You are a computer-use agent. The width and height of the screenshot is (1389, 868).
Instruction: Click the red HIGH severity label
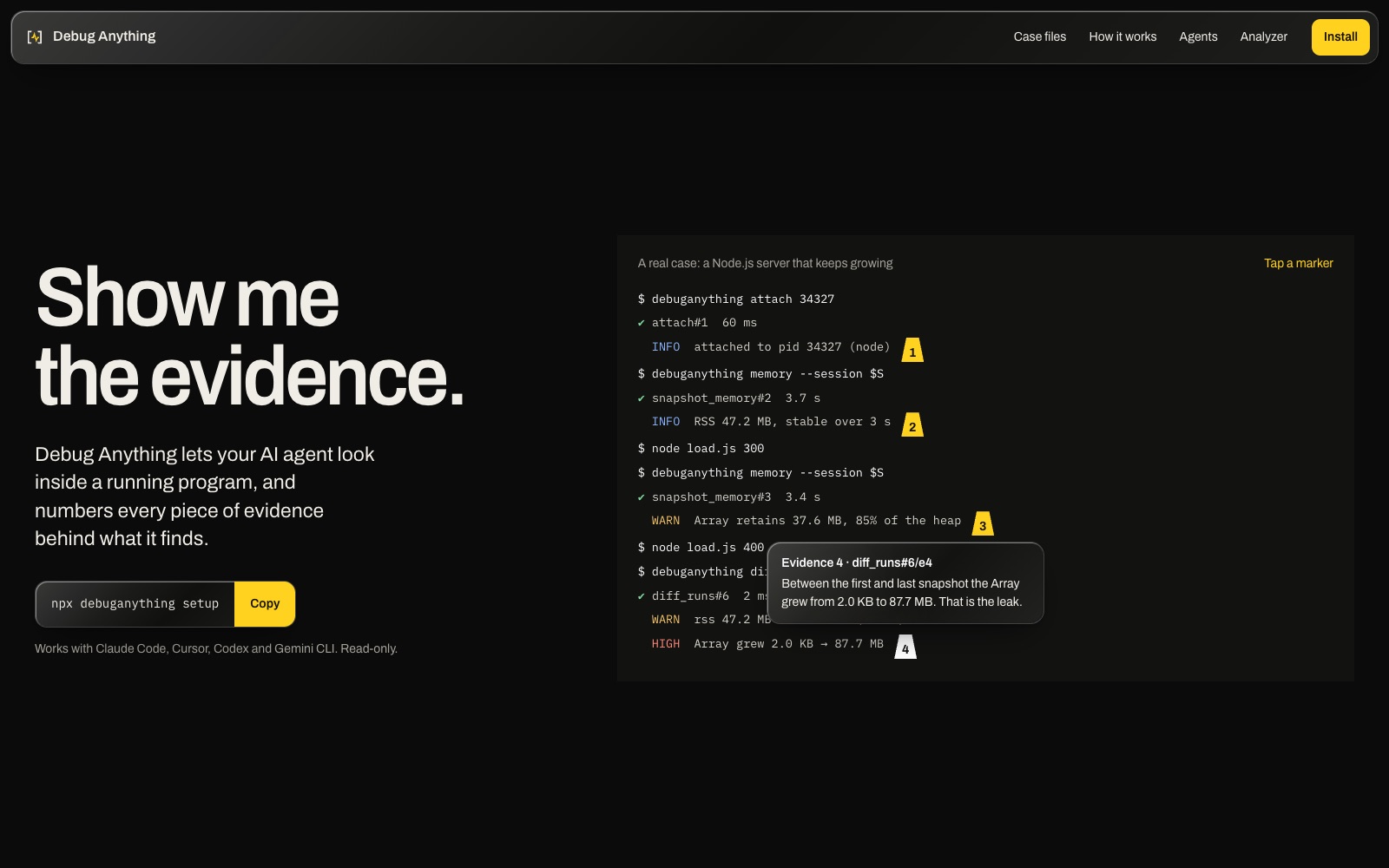(666, 644)
